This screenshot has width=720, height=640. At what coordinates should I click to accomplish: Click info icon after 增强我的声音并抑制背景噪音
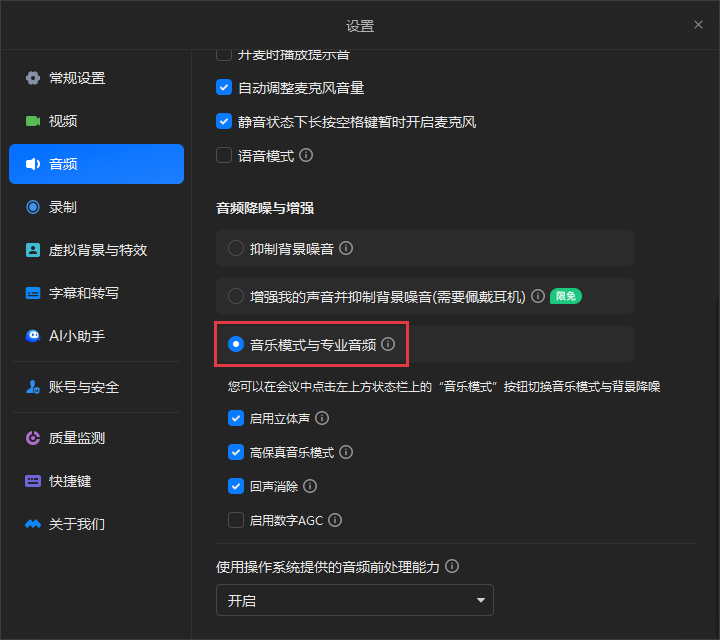click(538, 296)
